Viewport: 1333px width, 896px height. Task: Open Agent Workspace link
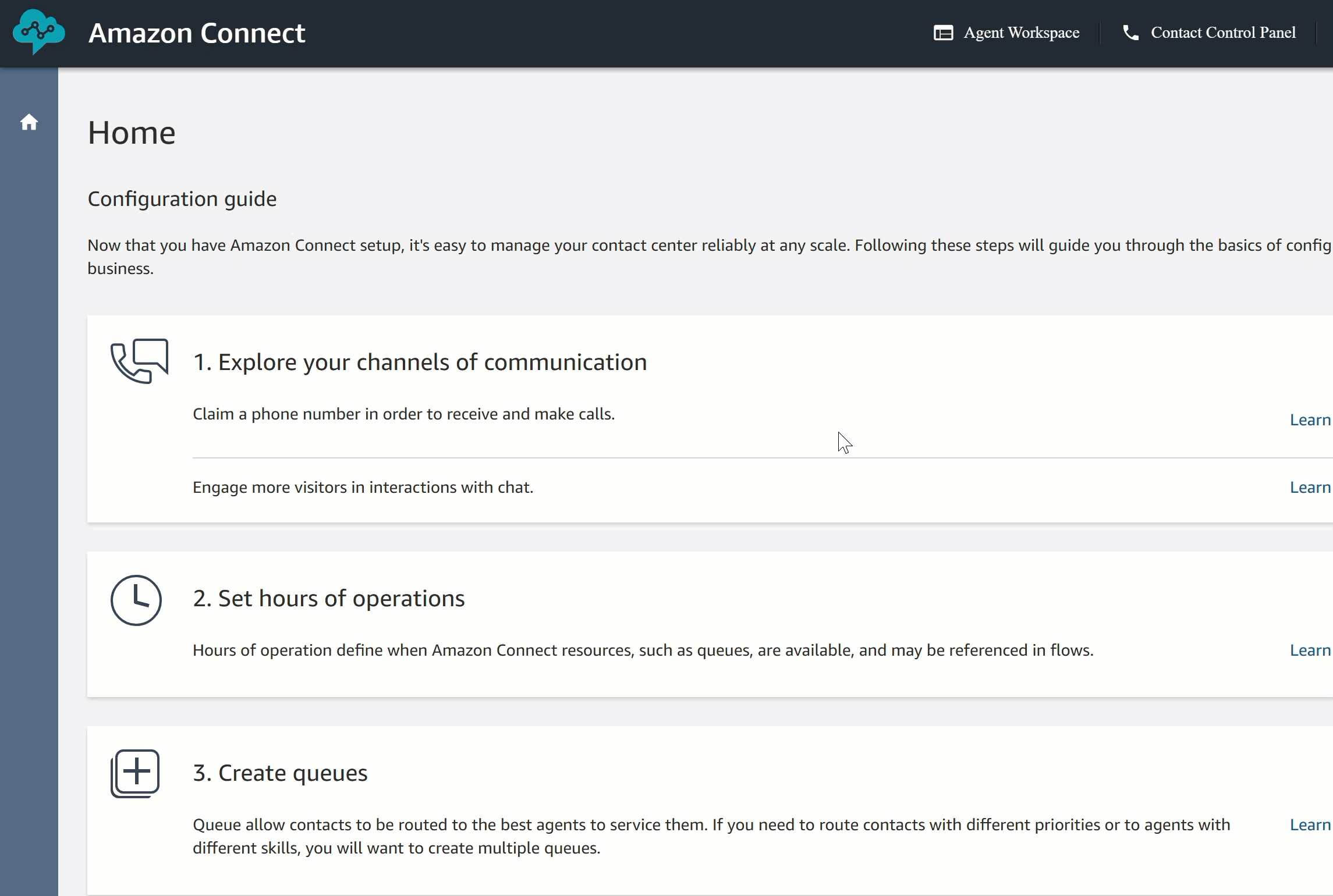coord(1021,33)
